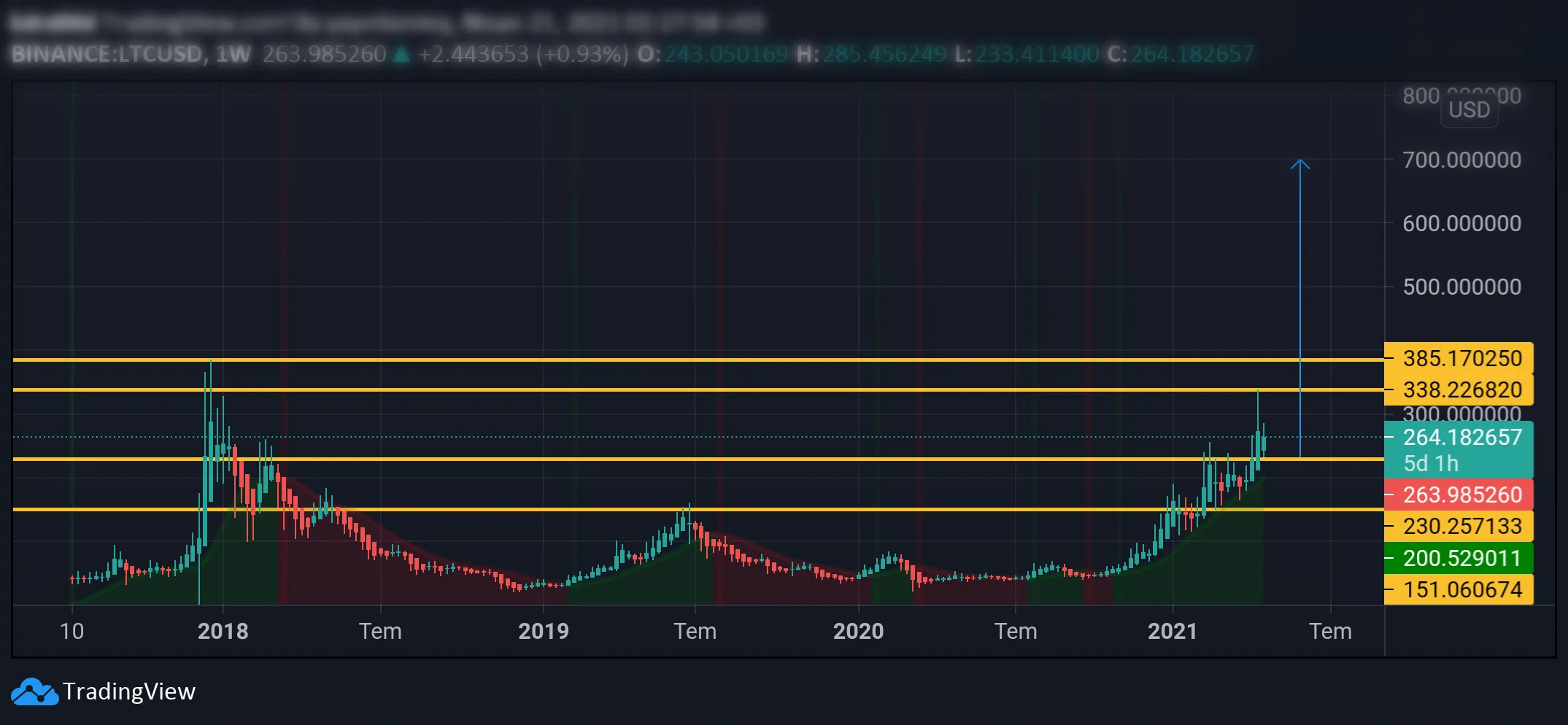This screenshot has width=1568, height=725.
Task: Click the low value 233.411400 in header
Action: point(1037,54)
